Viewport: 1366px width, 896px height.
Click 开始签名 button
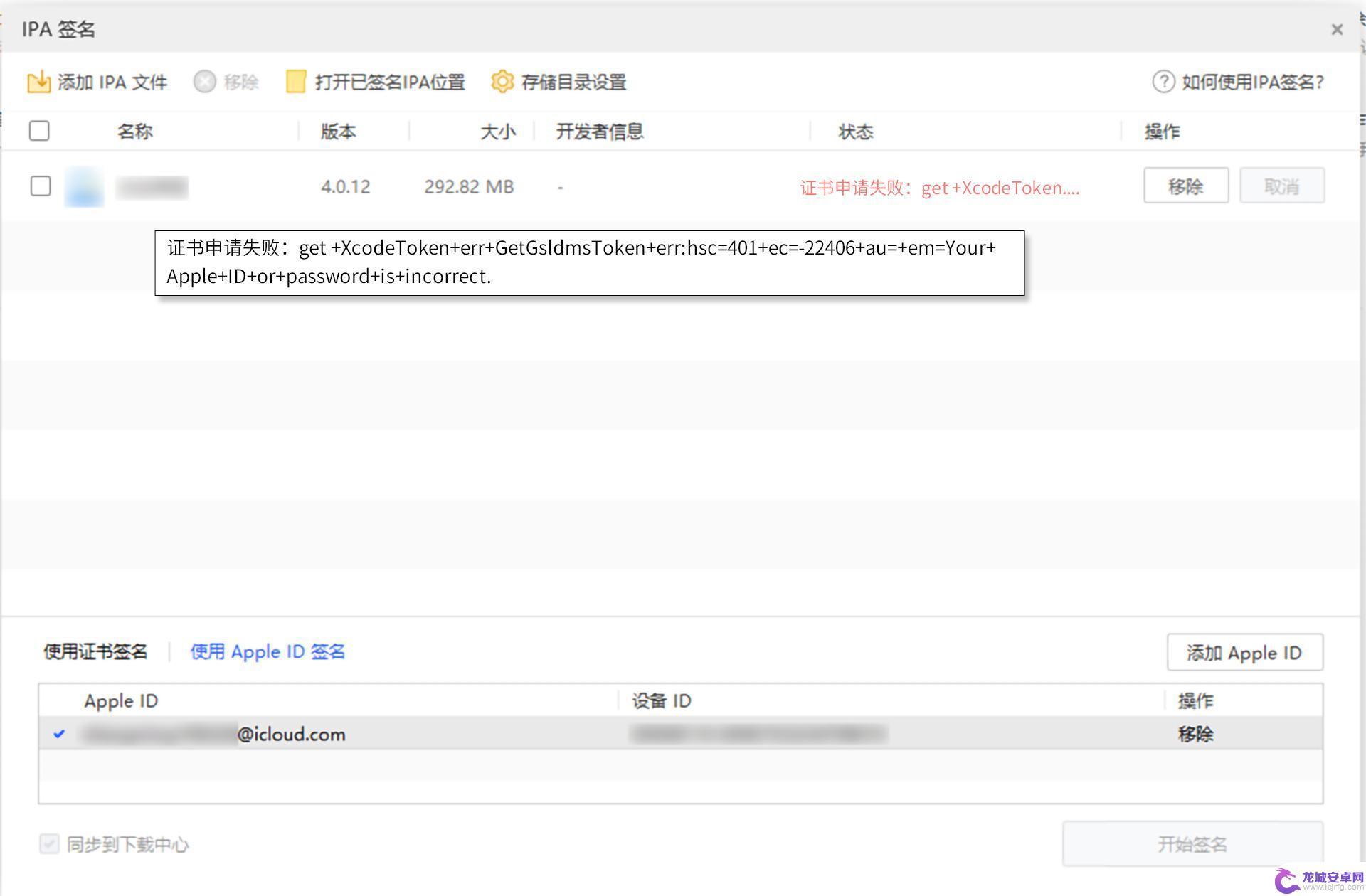[1192, 844]
